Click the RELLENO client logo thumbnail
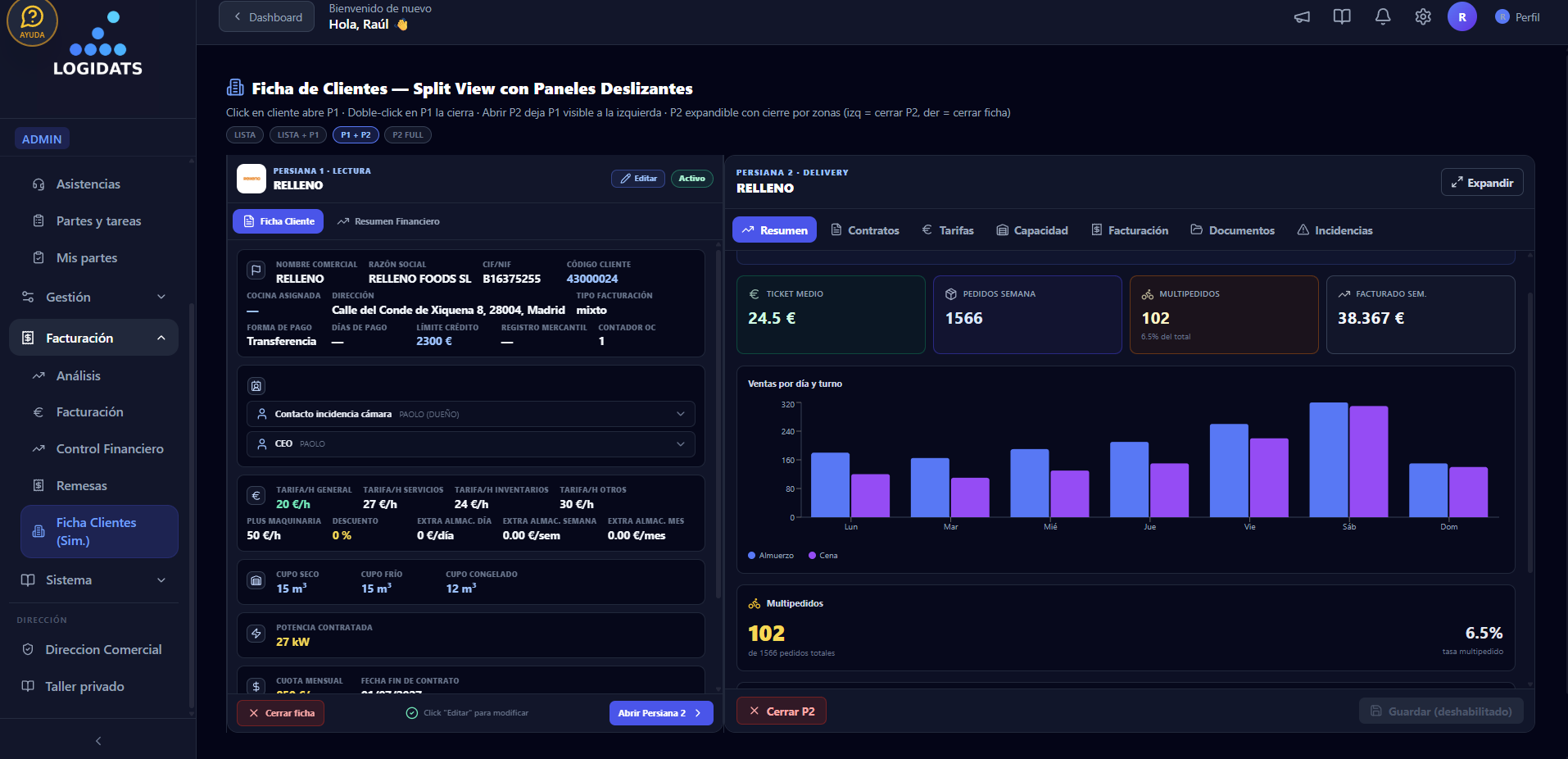The width and height of the screenshot is (1568, 759). point(252,179)
